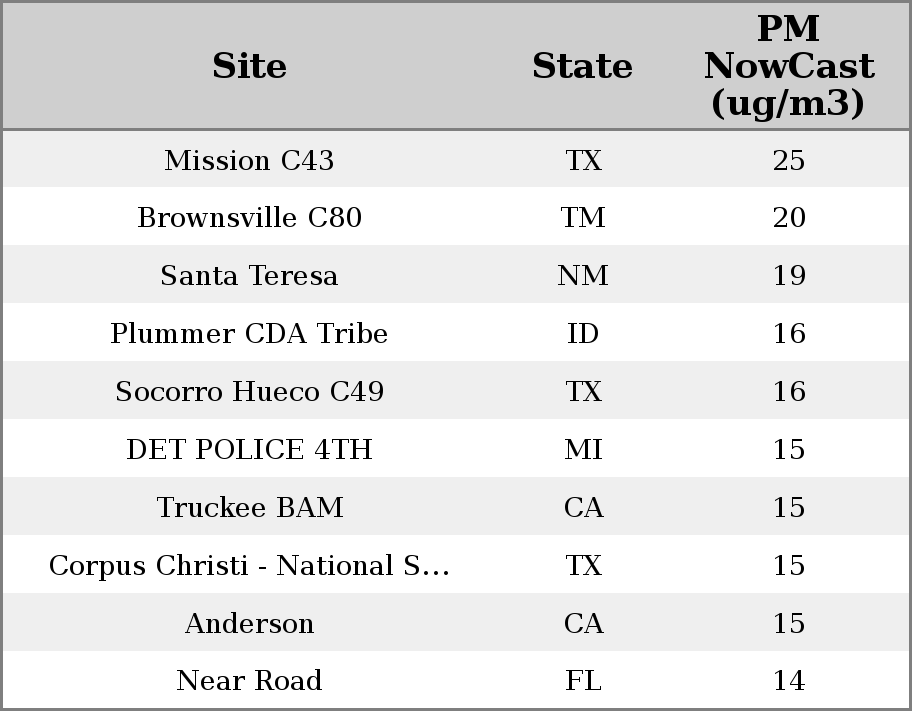Screen dimensions: 912x711
Task: Click the MI state cell
Action: pyautogui.click(x=583, y=450)
